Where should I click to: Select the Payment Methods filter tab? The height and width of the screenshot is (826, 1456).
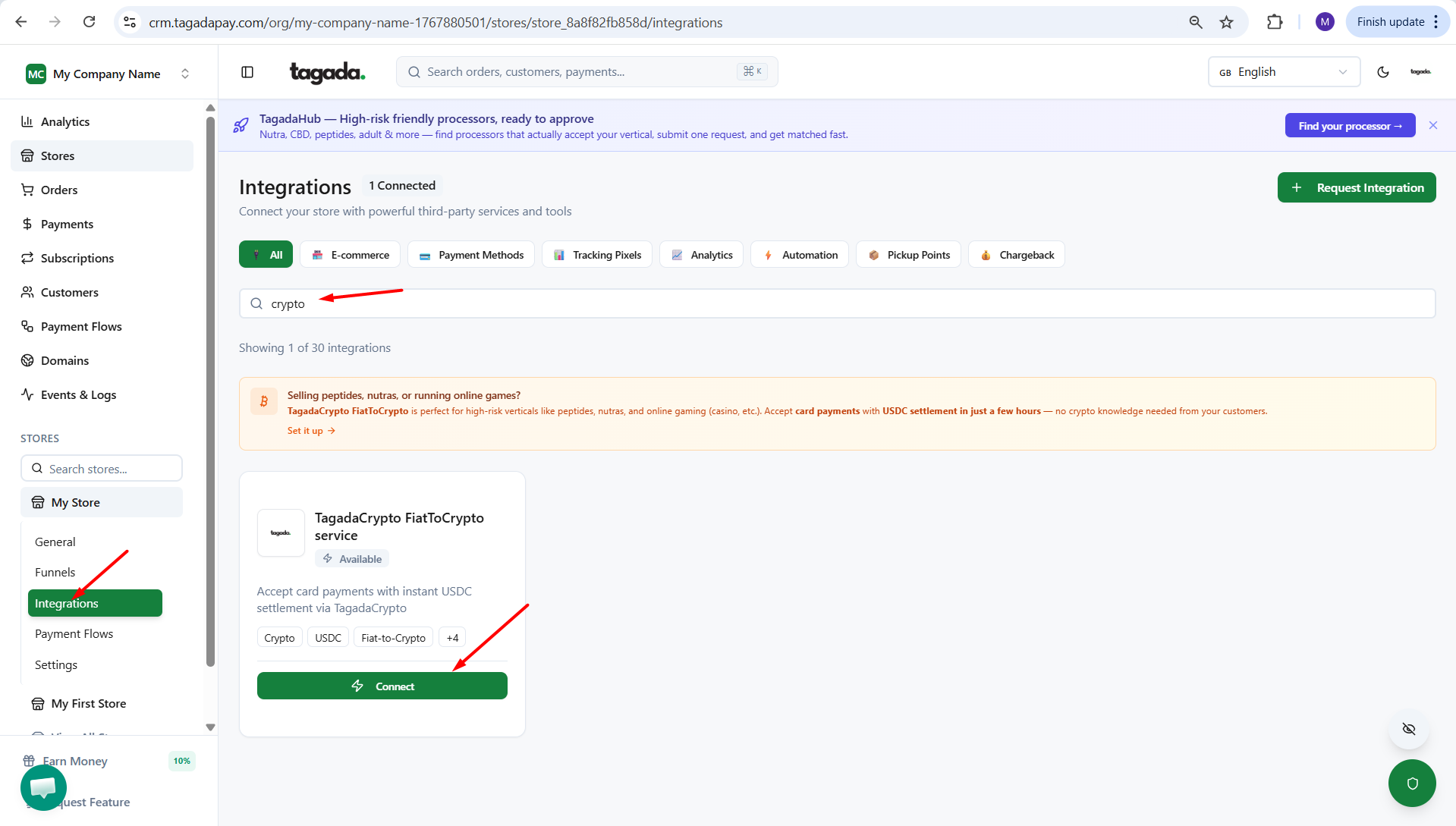(471, 255)
